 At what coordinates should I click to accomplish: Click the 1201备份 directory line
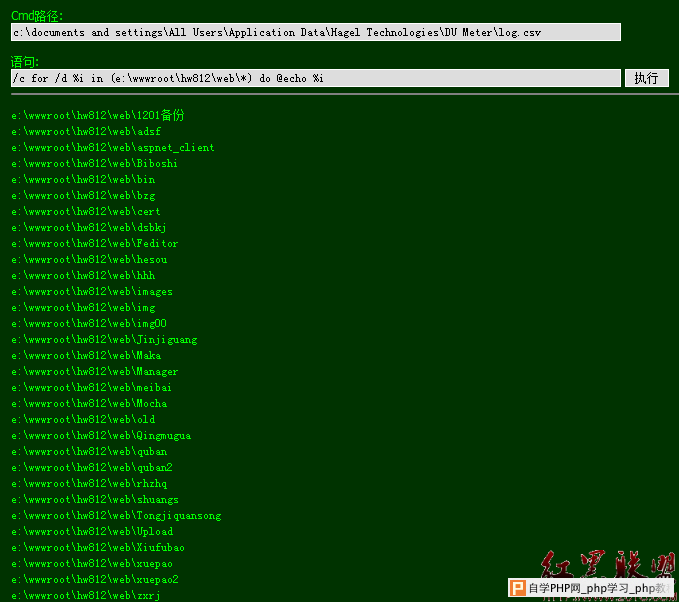(x=98, y=115)
